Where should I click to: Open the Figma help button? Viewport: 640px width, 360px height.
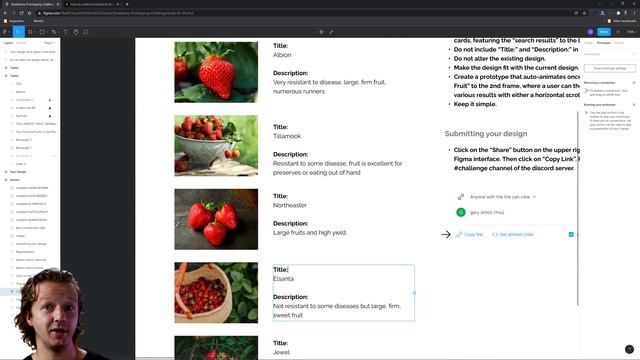point(629,349)
